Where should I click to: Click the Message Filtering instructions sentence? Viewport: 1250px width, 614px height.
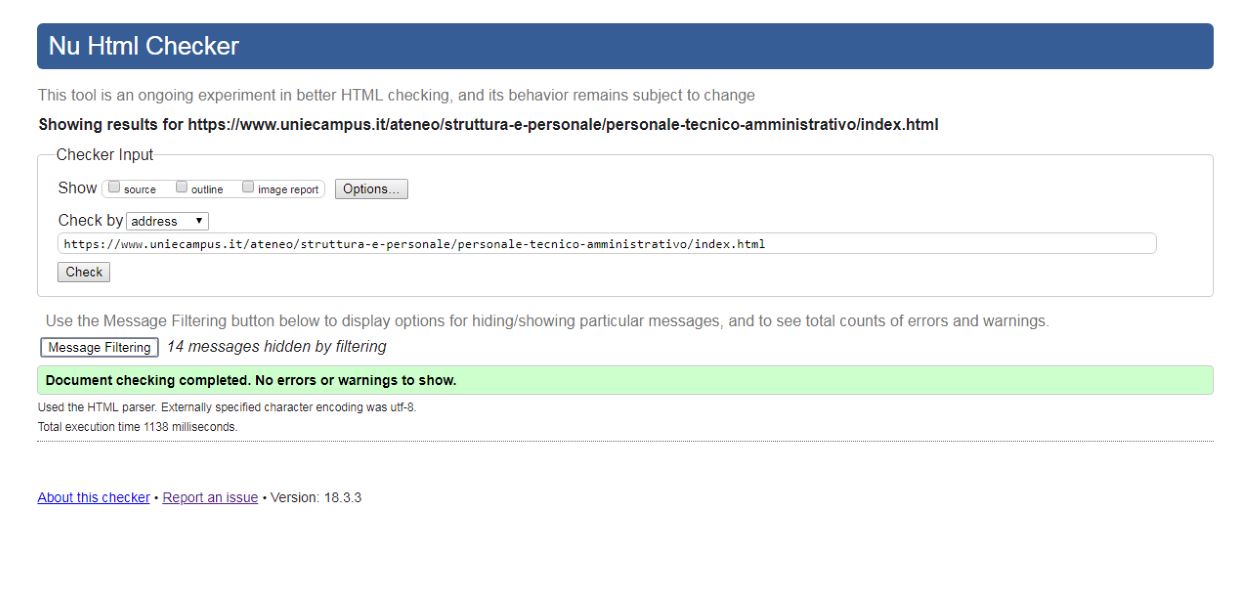(547, 322)
